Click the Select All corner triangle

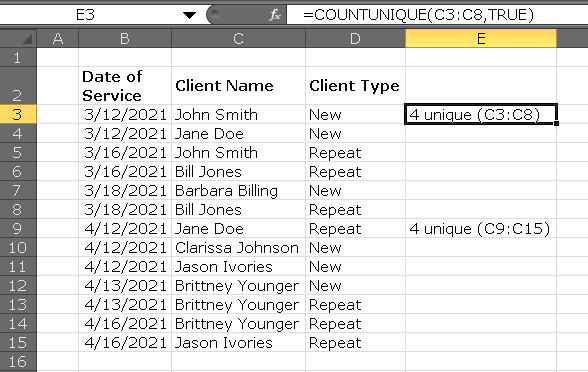coord(18,38)
